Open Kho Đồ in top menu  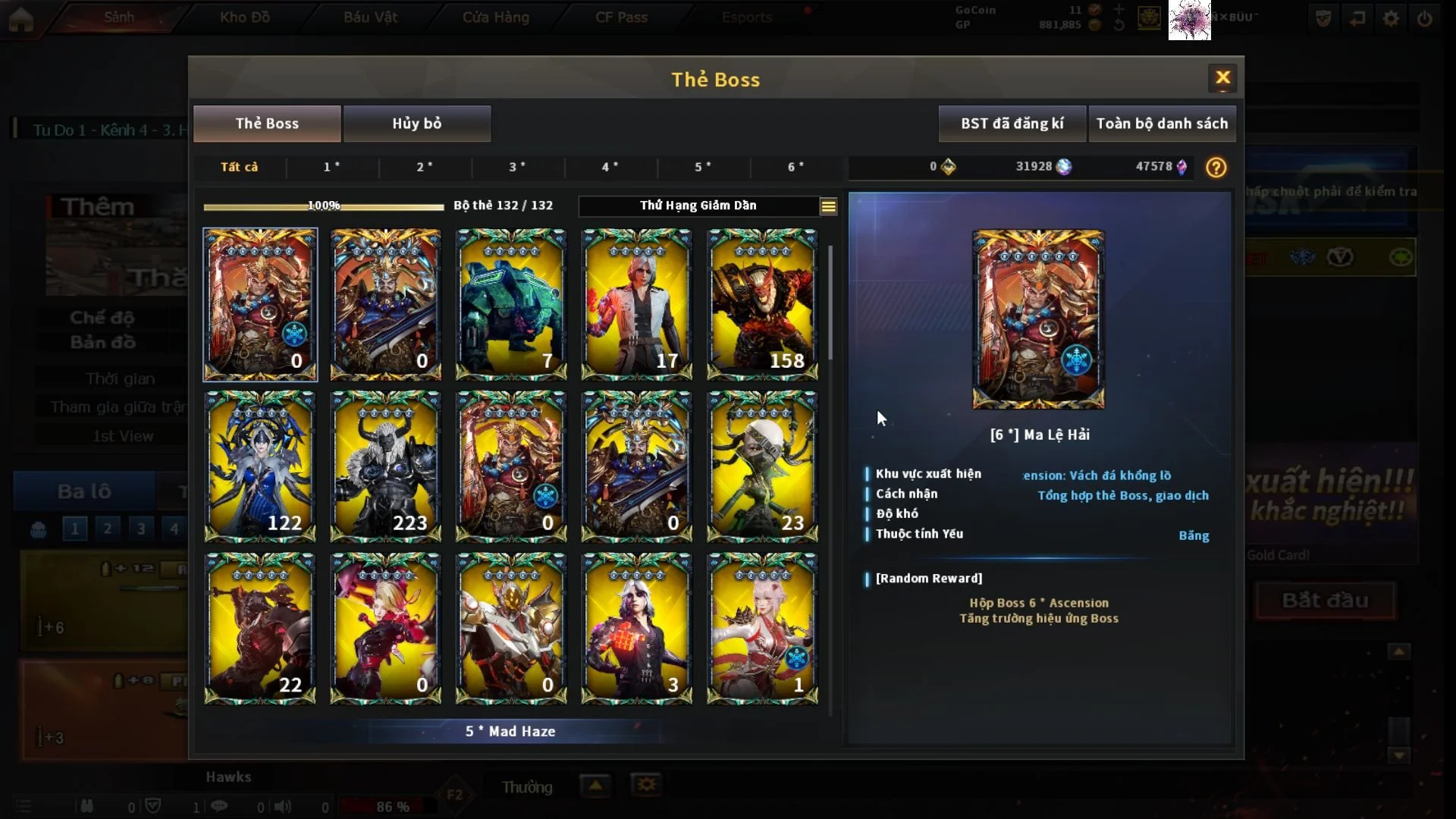(245, 17)
